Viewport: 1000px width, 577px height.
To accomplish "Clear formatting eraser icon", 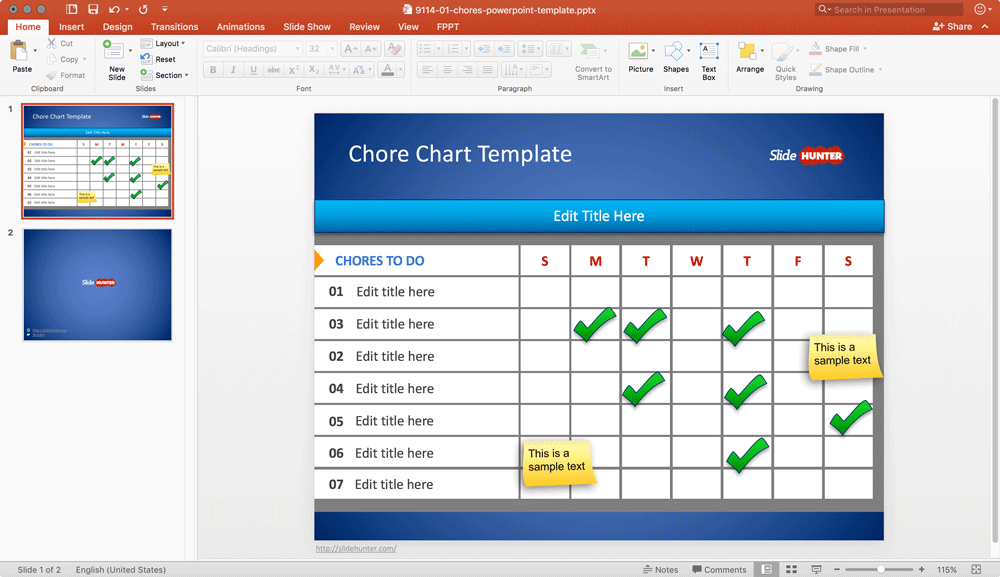I will pos(395,48).
